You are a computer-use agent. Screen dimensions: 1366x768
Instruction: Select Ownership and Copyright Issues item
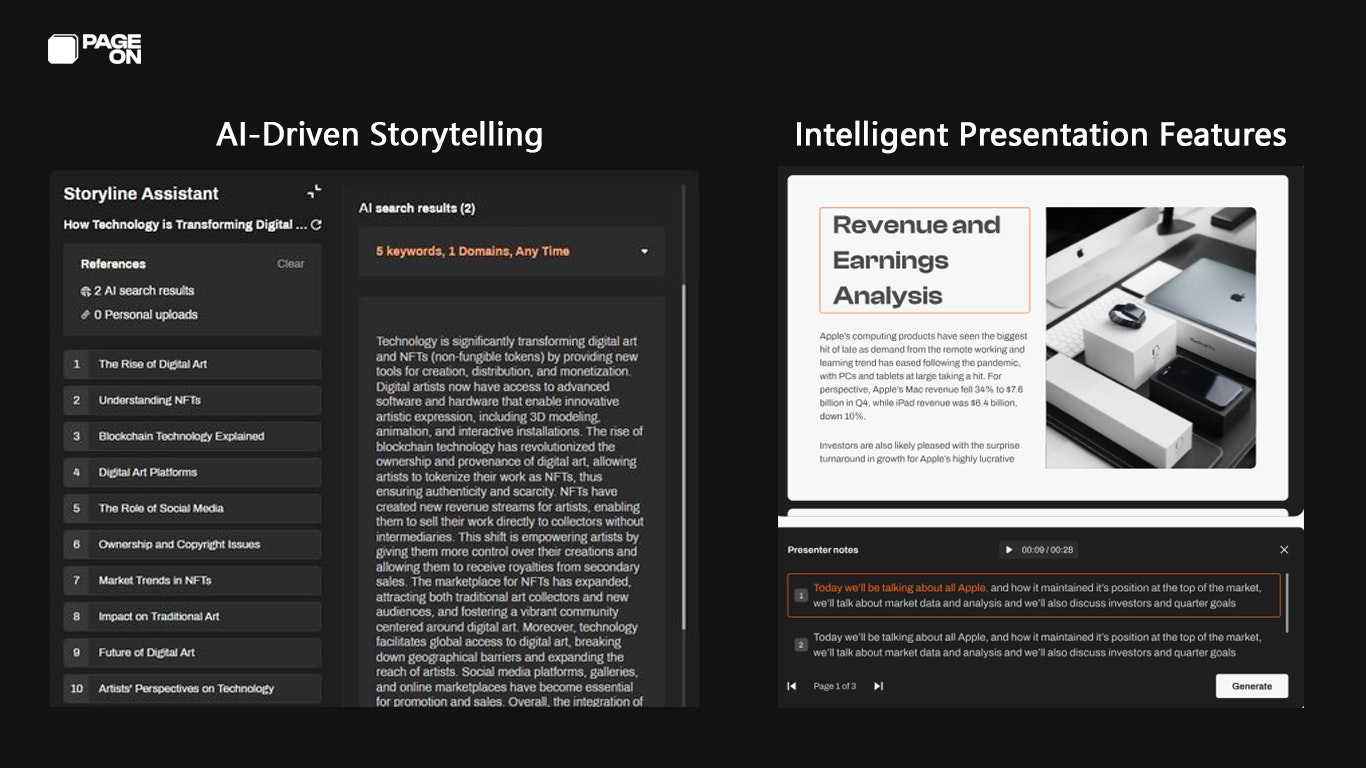(192, 544)
